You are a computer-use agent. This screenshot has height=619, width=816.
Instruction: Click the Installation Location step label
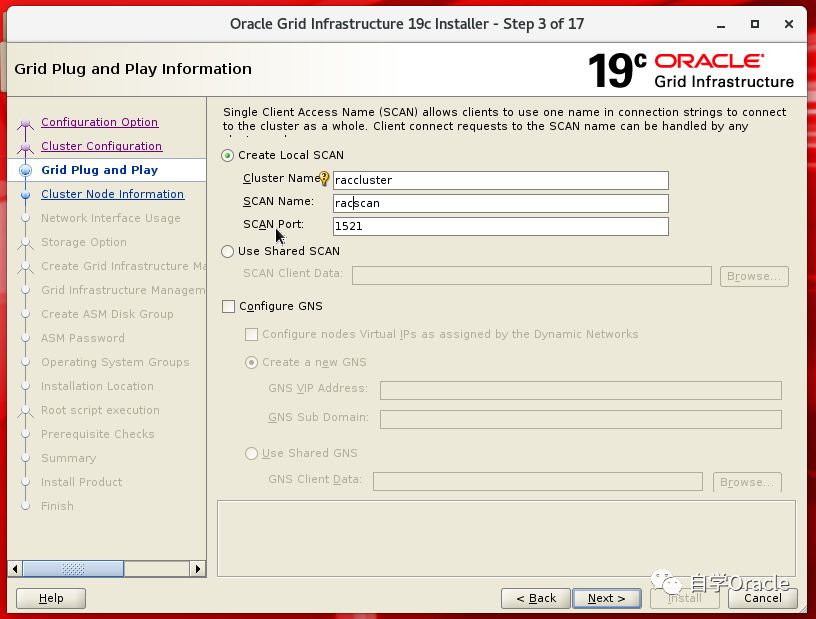tap(97, 386)
